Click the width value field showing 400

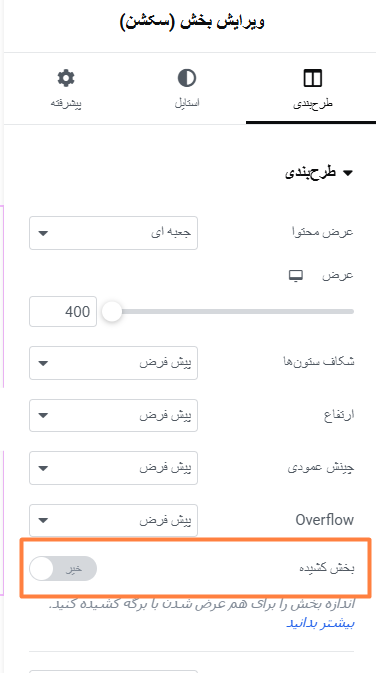coord(63,311)
